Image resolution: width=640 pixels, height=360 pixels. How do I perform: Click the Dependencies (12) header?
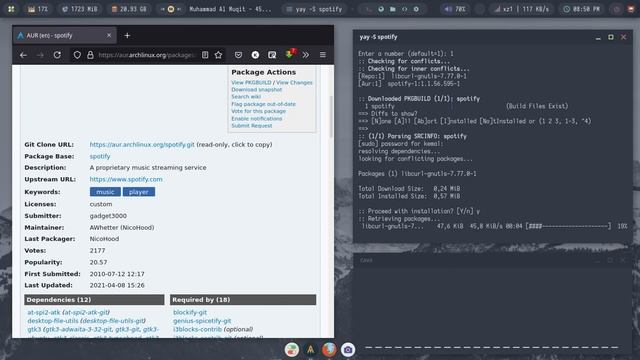click(94, 300)
